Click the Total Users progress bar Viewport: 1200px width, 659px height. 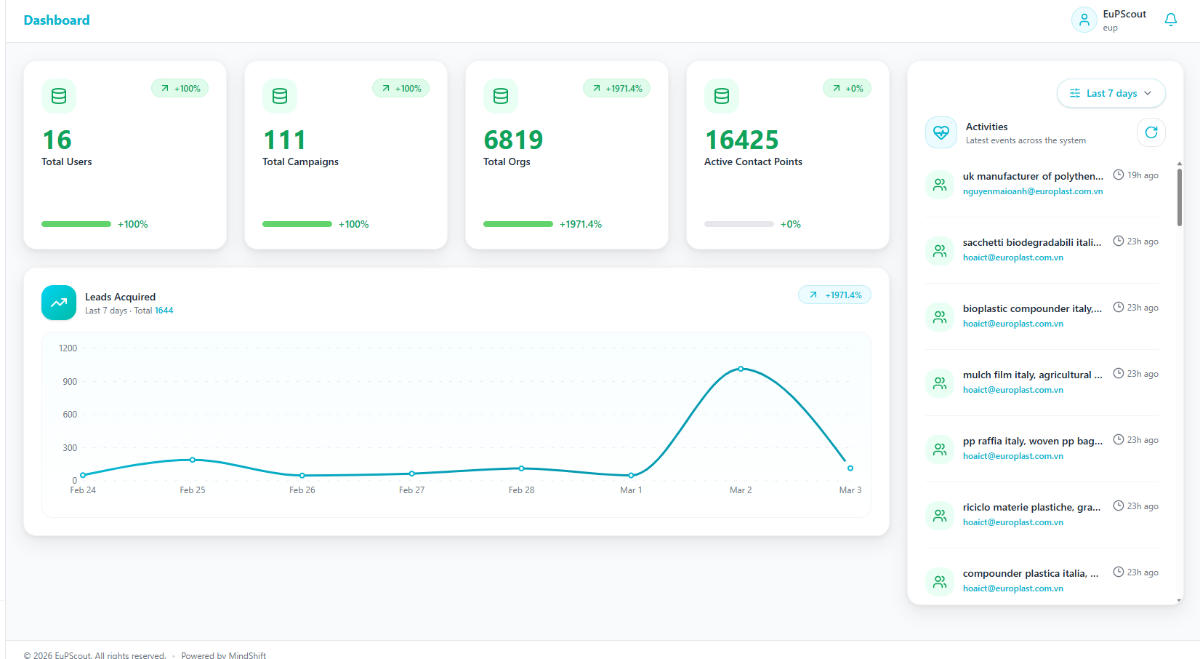pos(76,224)
